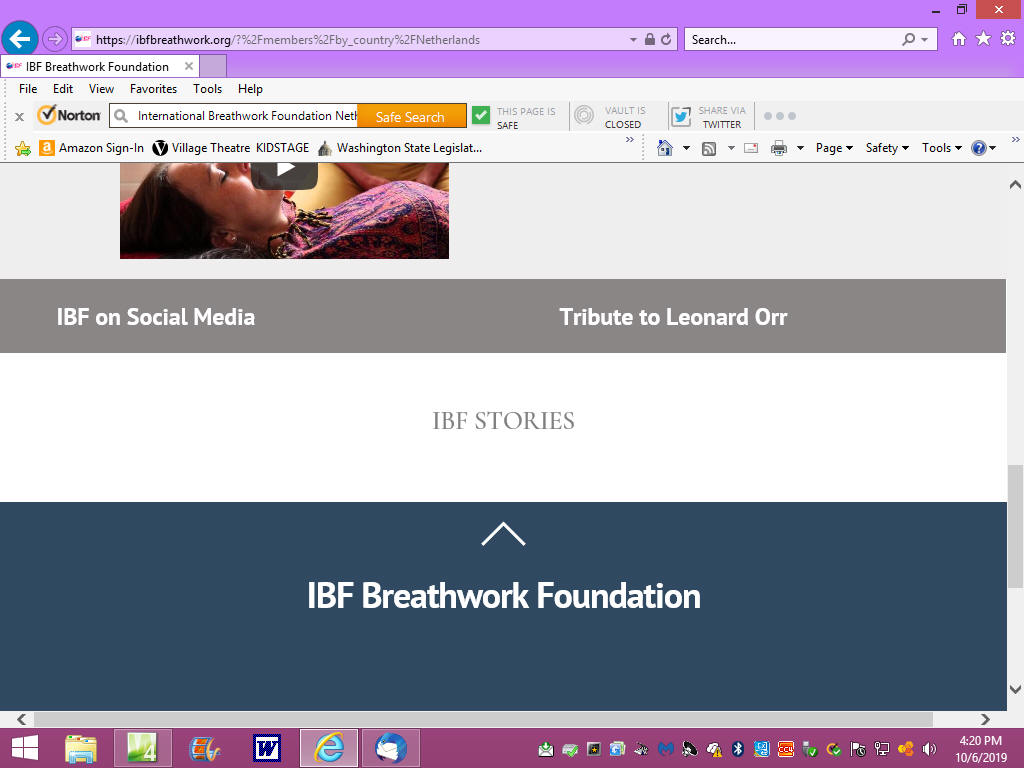Viewport: 1024px width, 768px height.
Task: Open the Edit menu
Action: [63, 89]
